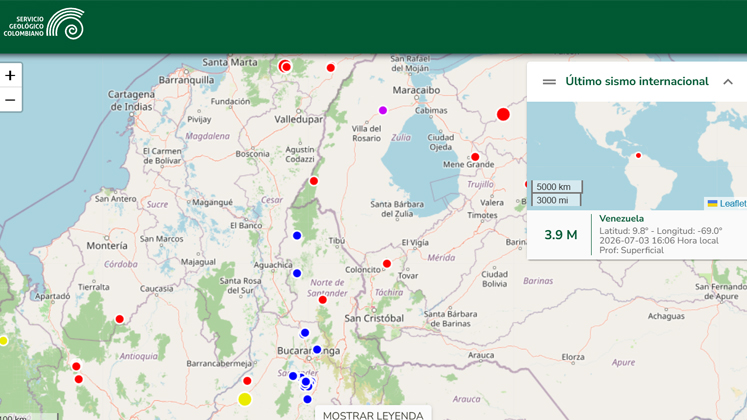Click the red marker near Mene Grande
Viewport: 747px width, 420px height.
(475, 157)
